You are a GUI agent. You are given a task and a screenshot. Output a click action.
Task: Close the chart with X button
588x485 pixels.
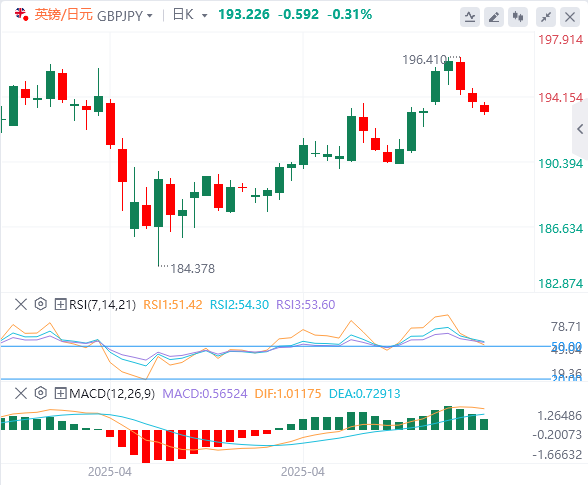pos(570,17)
